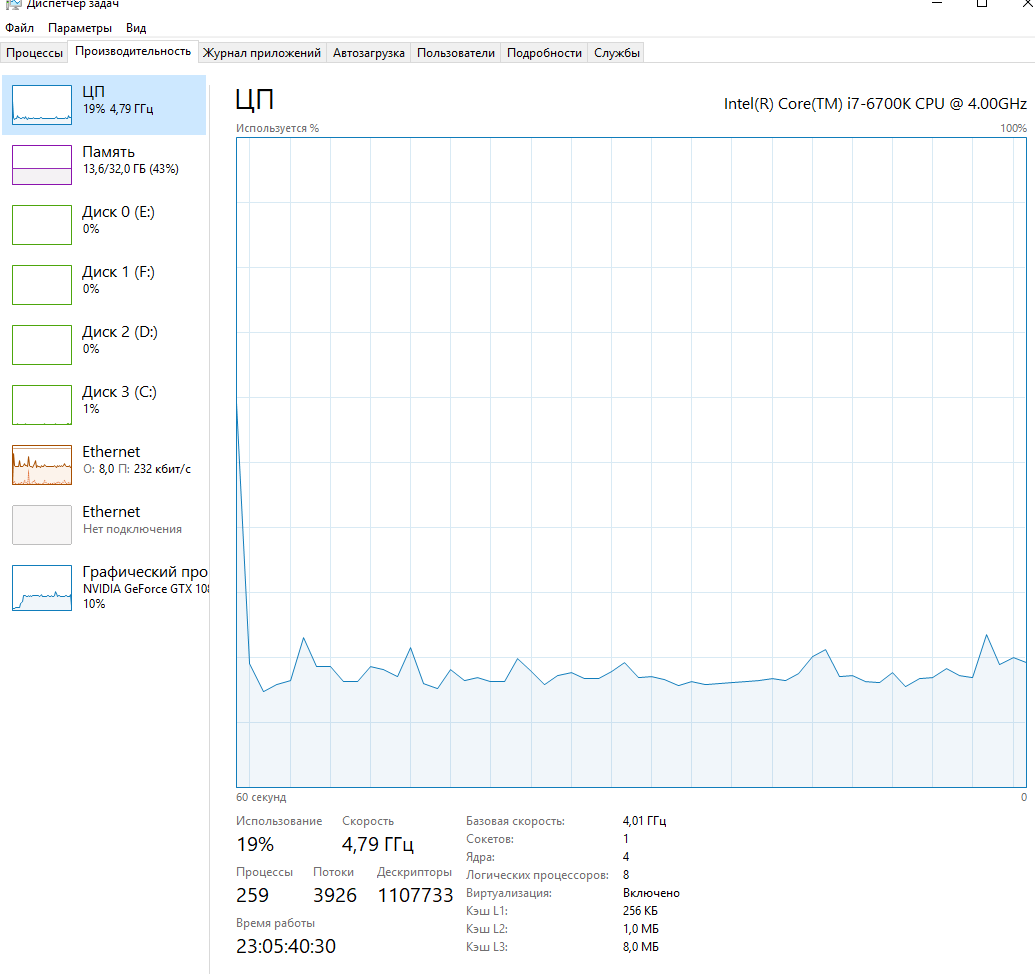Select the Диск 0 (E:) label

(x=118, y=212)
